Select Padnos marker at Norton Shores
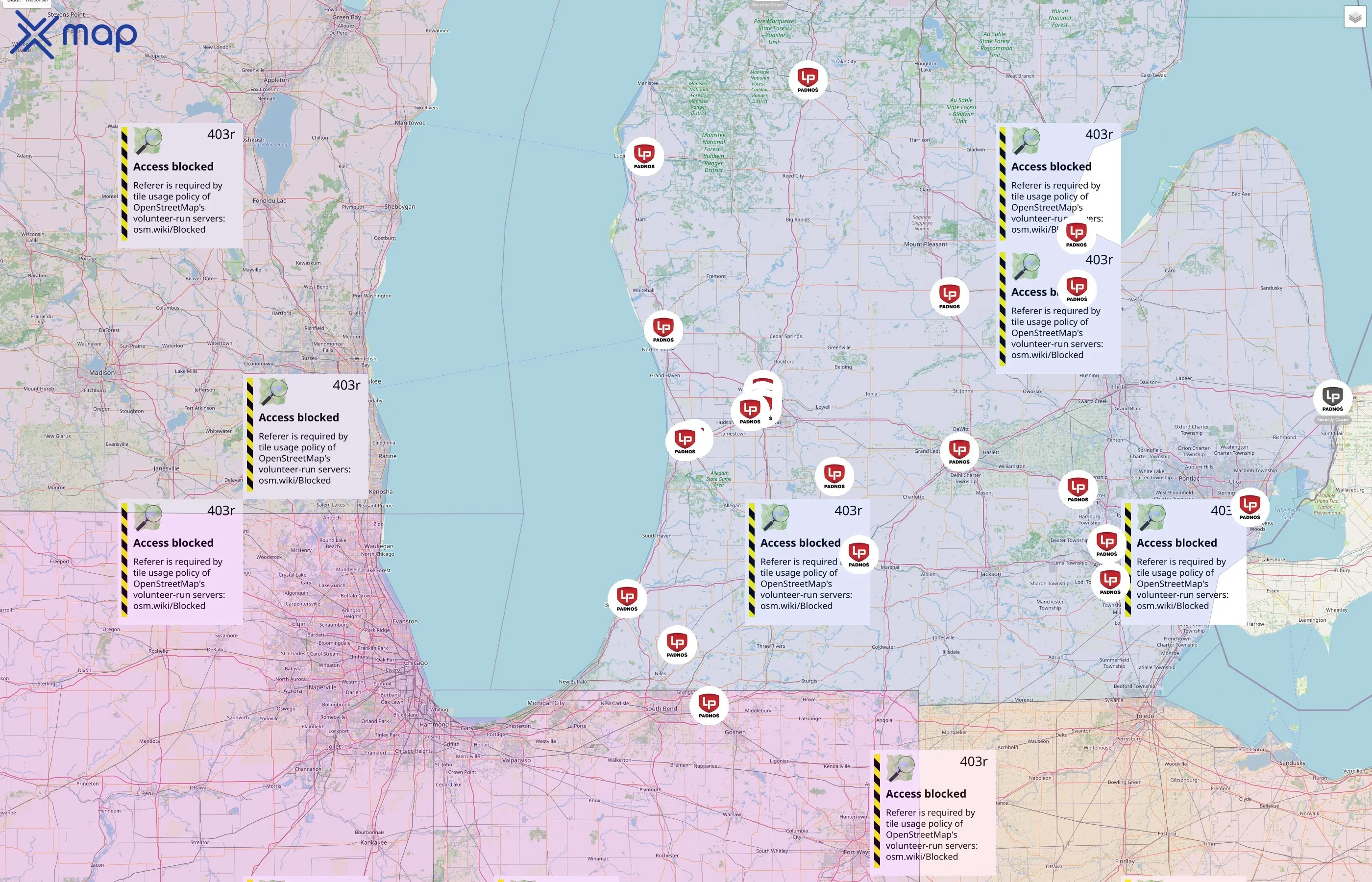1372x882 pixels. coord(663,330)
